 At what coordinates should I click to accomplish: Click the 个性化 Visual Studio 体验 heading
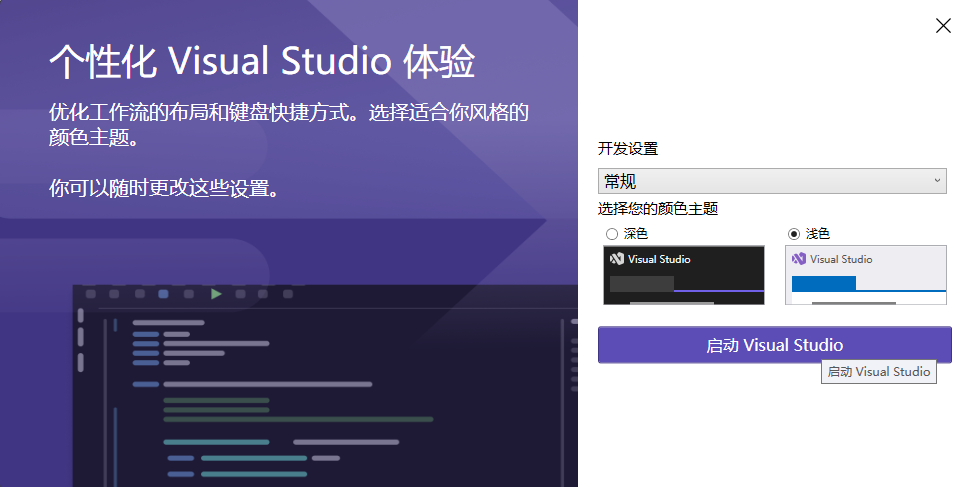click(x=262, y=62)
